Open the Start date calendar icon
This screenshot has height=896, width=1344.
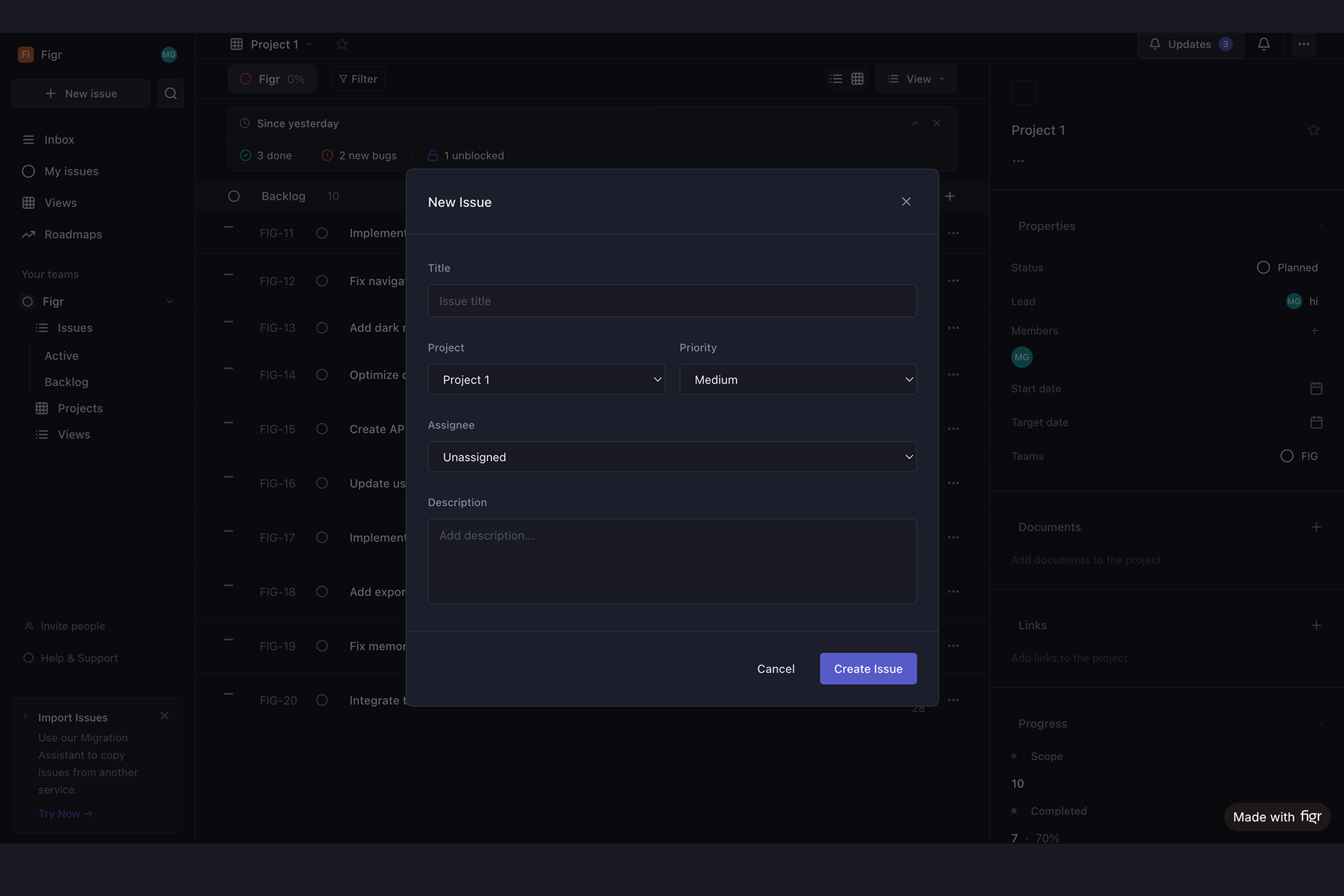coord(1316,388)
